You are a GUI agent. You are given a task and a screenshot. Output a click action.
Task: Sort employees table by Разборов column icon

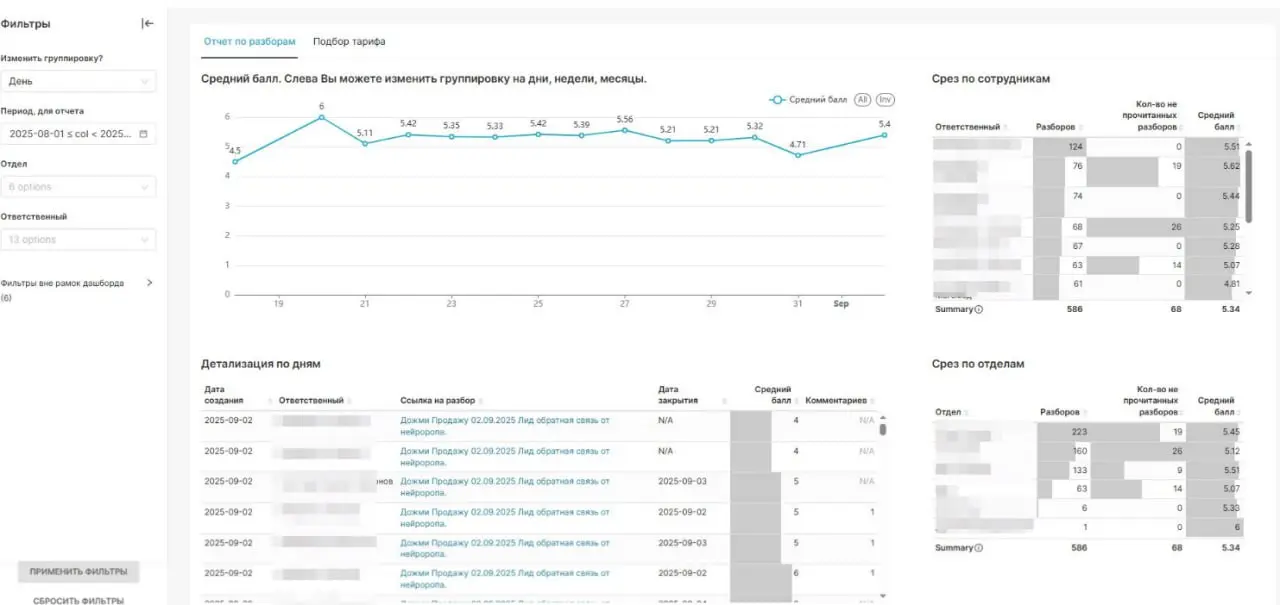click(1083, 128)
